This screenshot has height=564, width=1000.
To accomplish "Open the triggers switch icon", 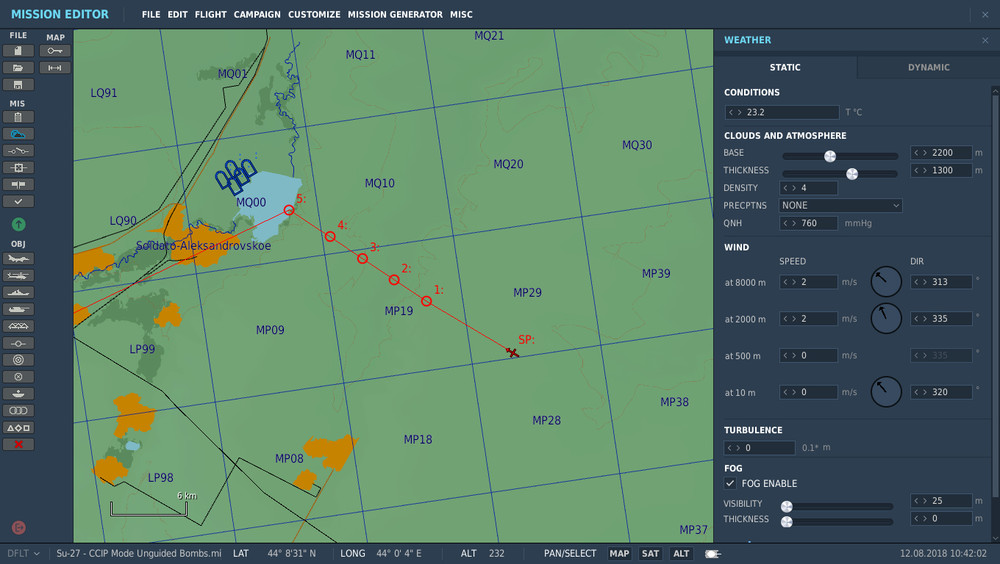I will click(x=18, y=151).
